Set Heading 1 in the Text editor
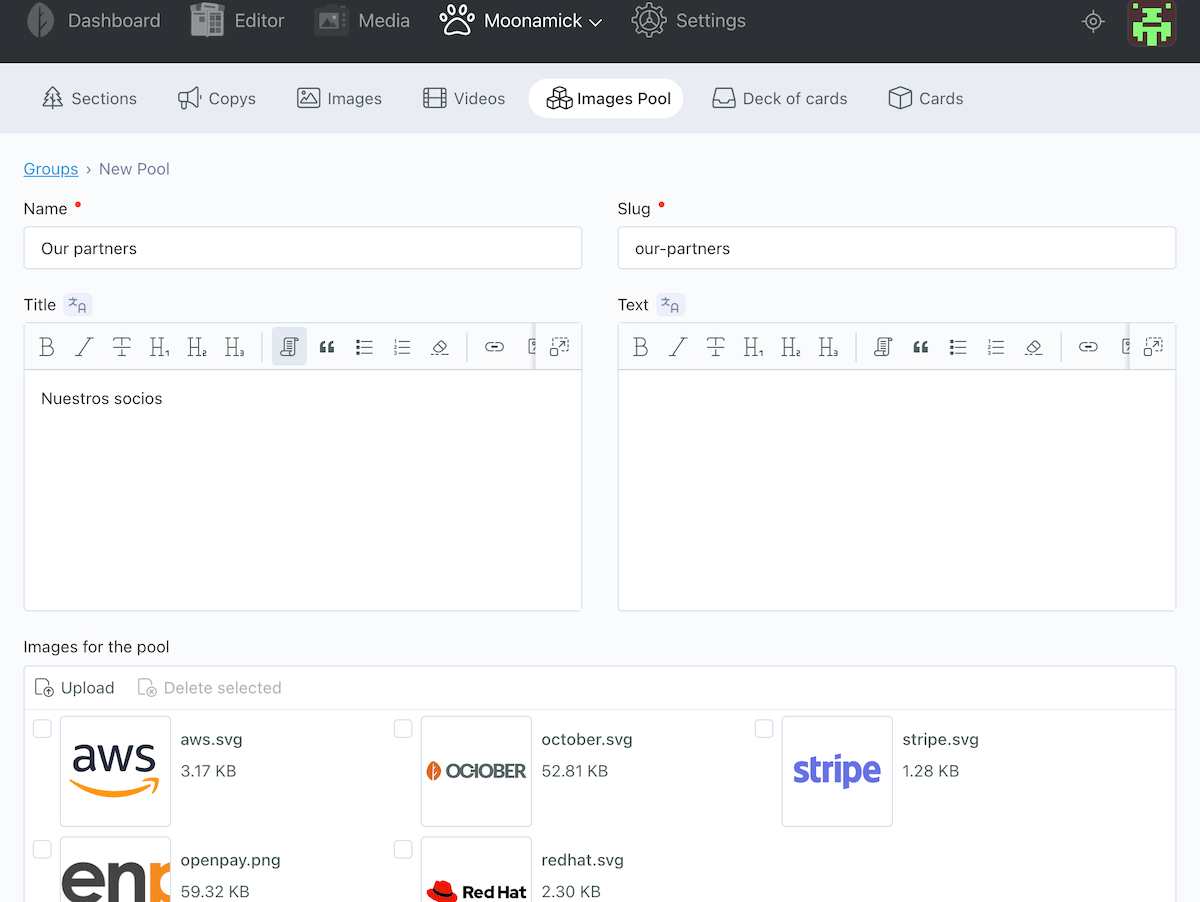 click(x=753, y=347)
